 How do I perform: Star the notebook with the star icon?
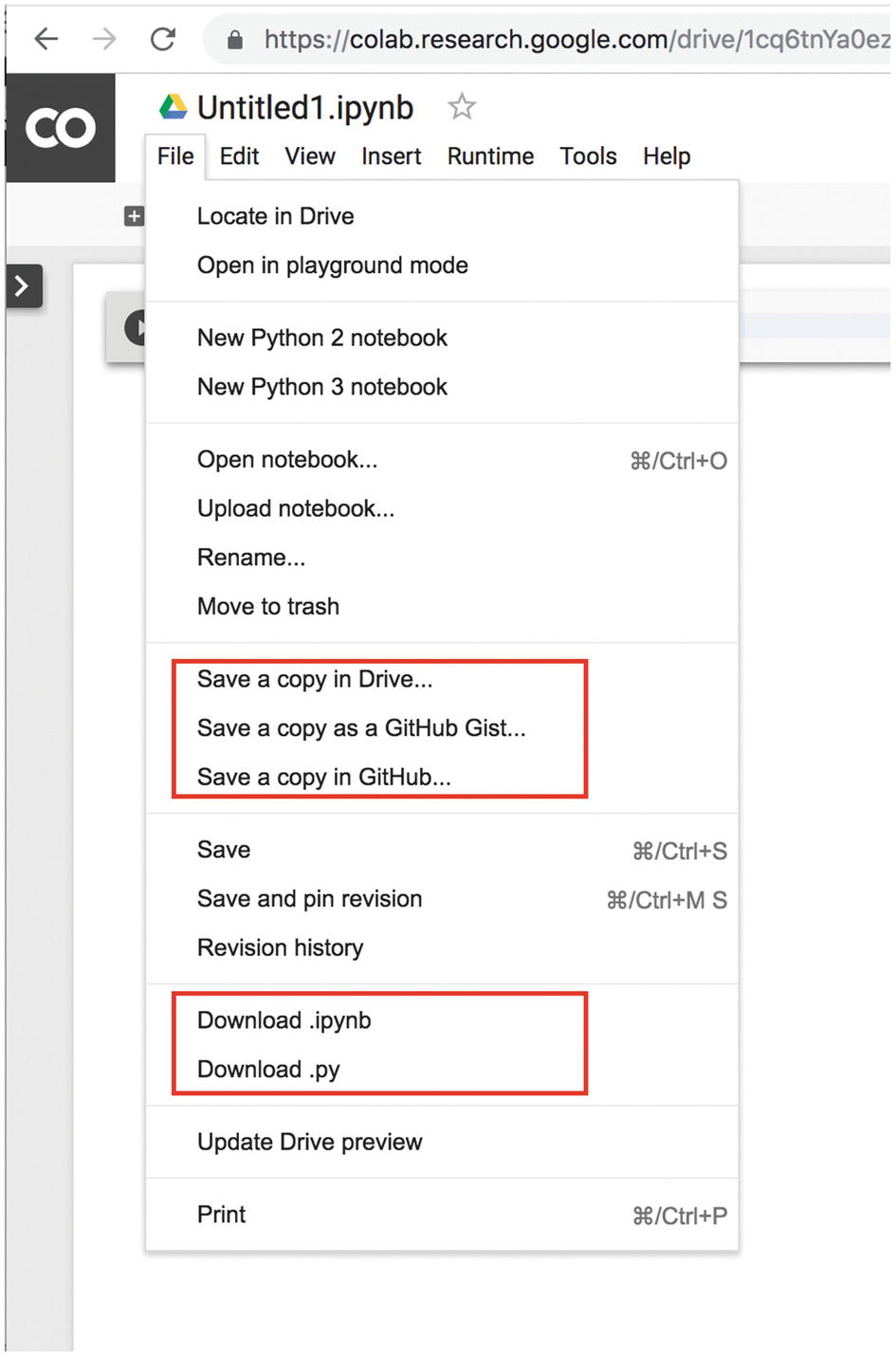pyautogui.click(x=462, y=106)
